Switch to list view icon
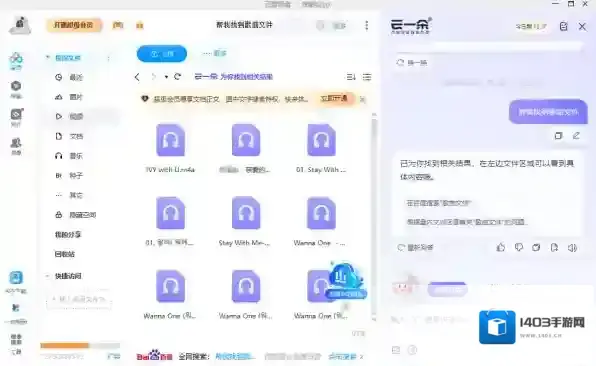Viewport: 596px width, 366px height. coord(367,77)
